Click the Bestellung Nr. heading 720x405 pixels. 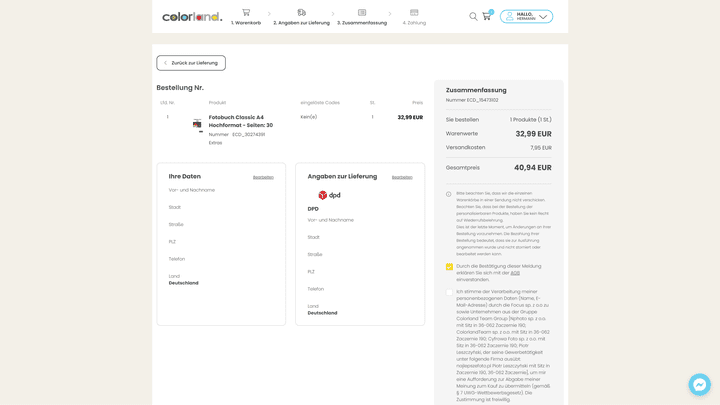(180, 88)
